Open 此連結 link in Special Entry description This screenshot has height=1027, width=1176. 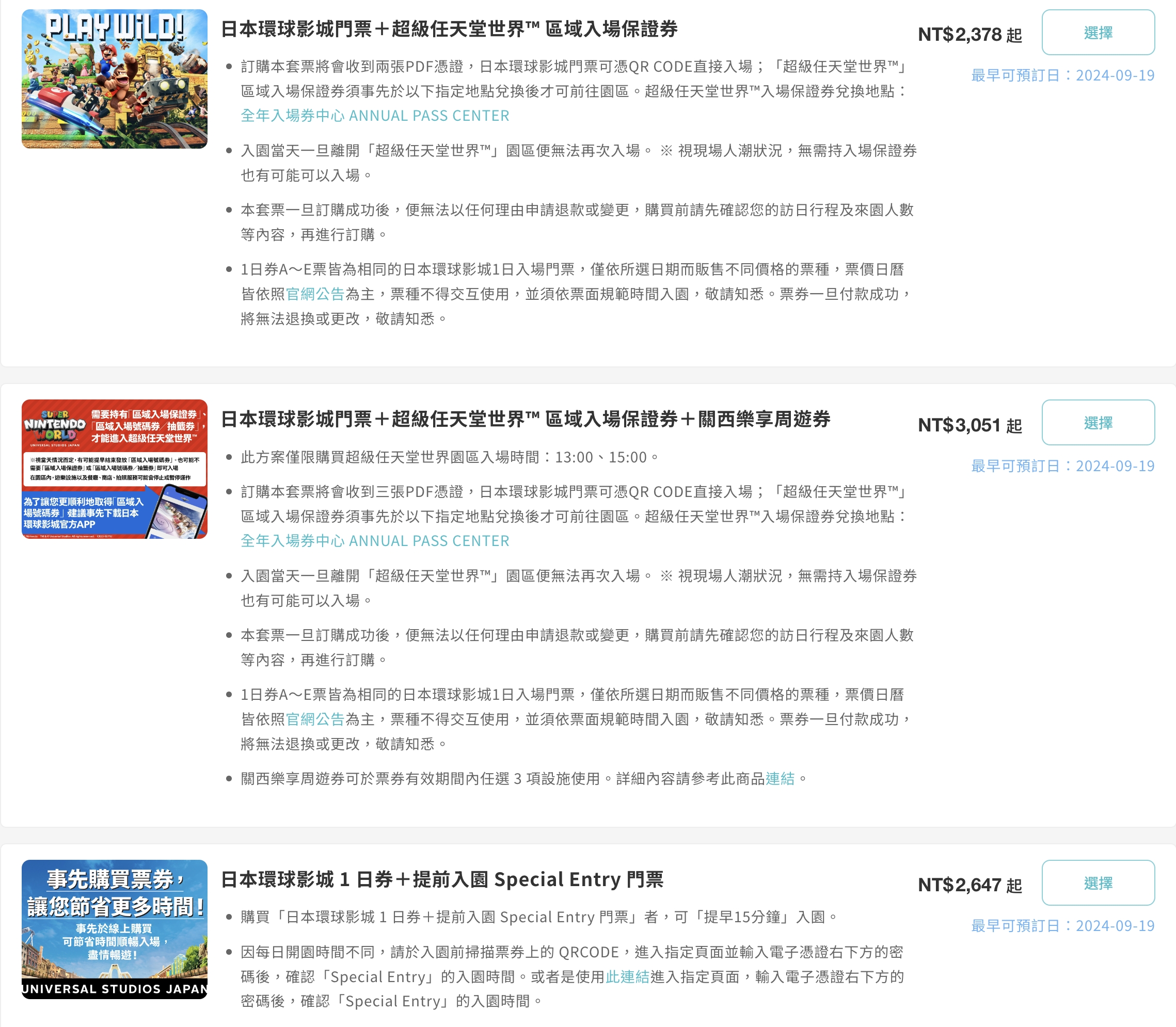coord(627,977)
